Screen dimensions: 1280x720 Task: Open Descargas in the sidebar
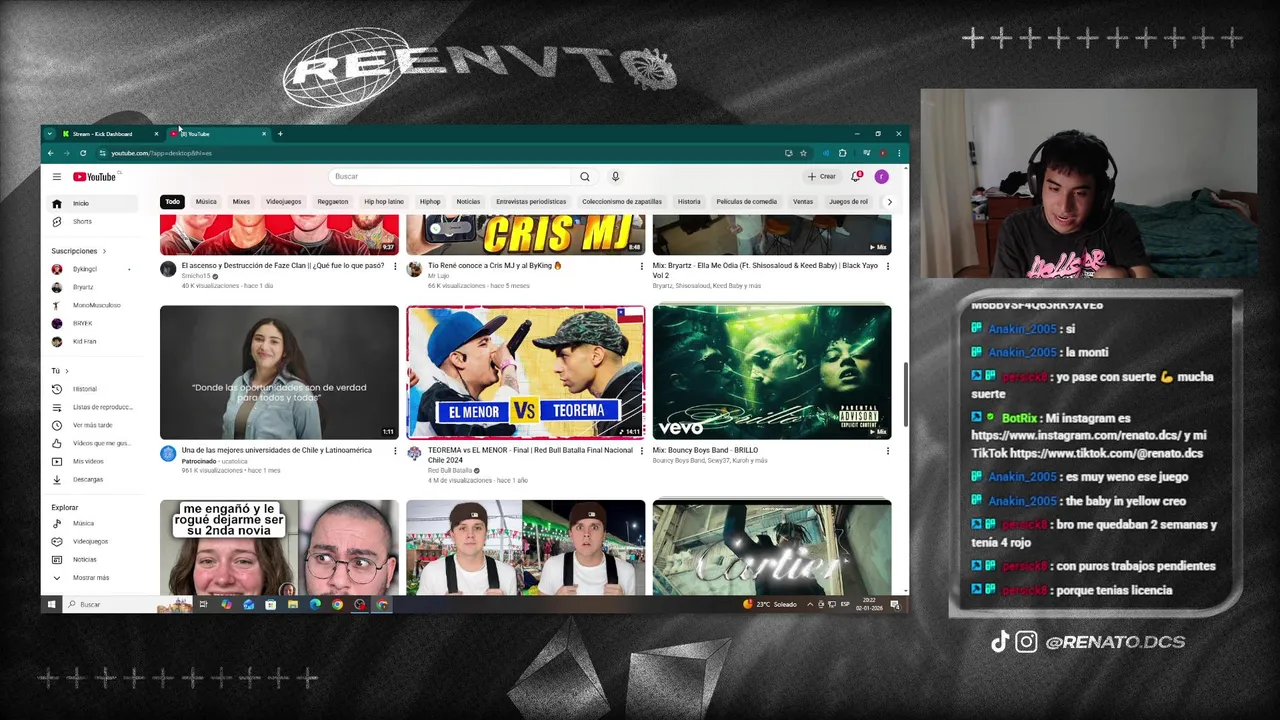[x=91, y=479]
